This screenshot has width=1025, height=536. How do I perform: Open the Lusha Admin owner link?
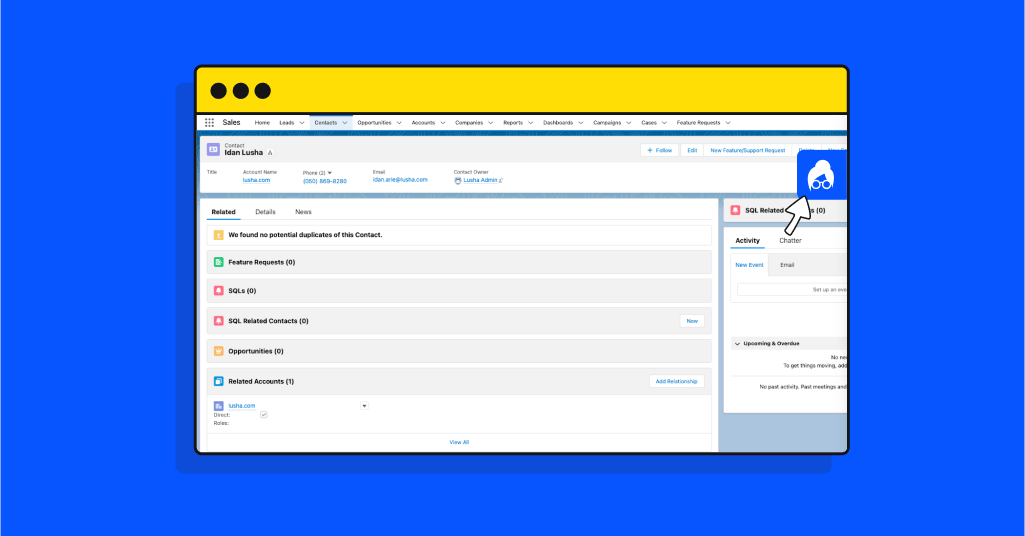480,180
